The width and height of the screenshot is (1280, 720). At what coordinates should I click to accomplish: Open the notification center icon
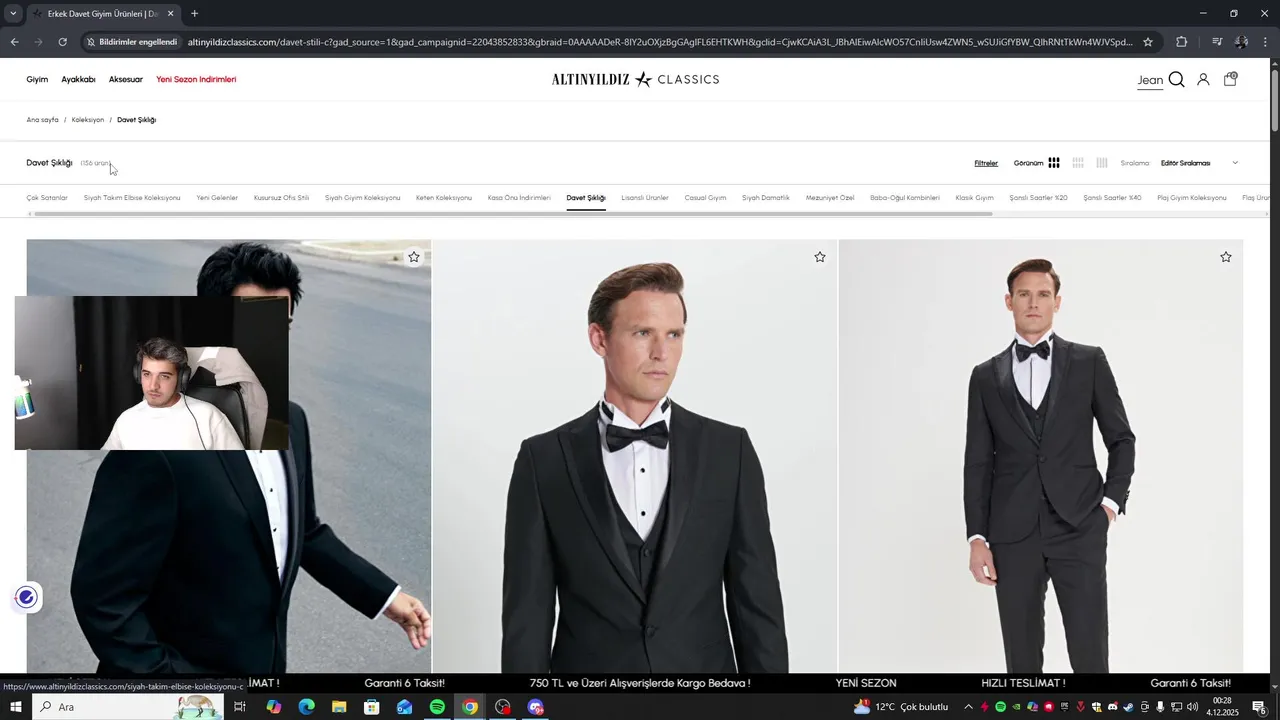point(1259,707)
